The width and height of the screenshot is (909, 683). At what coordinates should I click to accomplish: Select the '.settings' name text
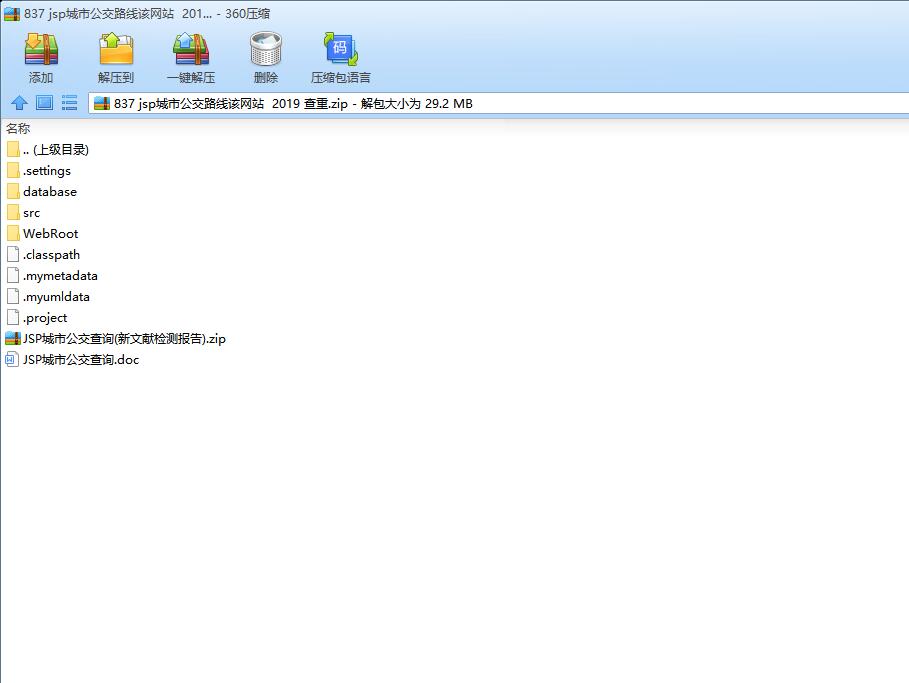47,171
